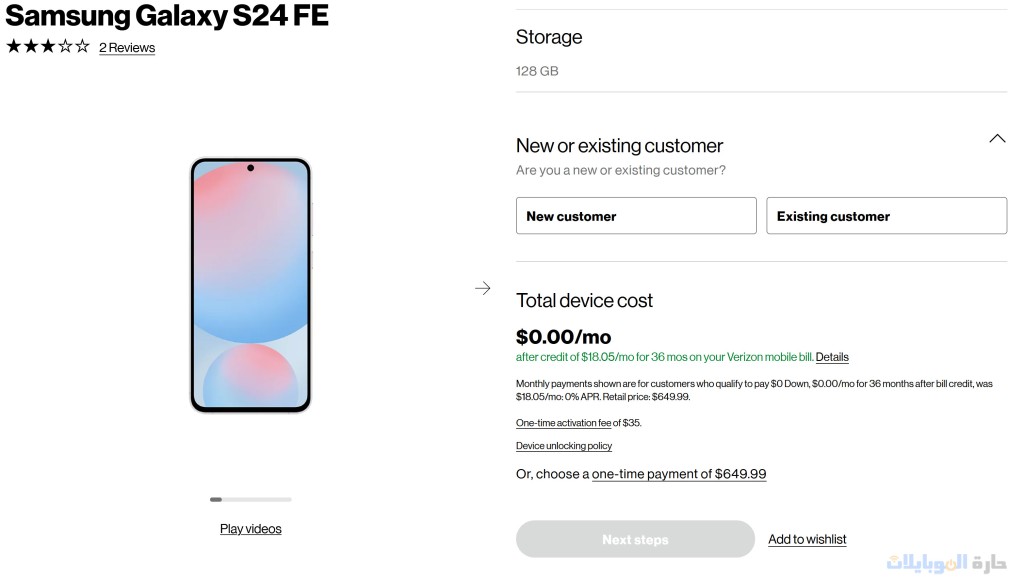Viewport: 1024px width, 586px height.
Task: Add the Galaxy S24 FE to wishlist
Action: pyautogui.click(x=807, y=539)
